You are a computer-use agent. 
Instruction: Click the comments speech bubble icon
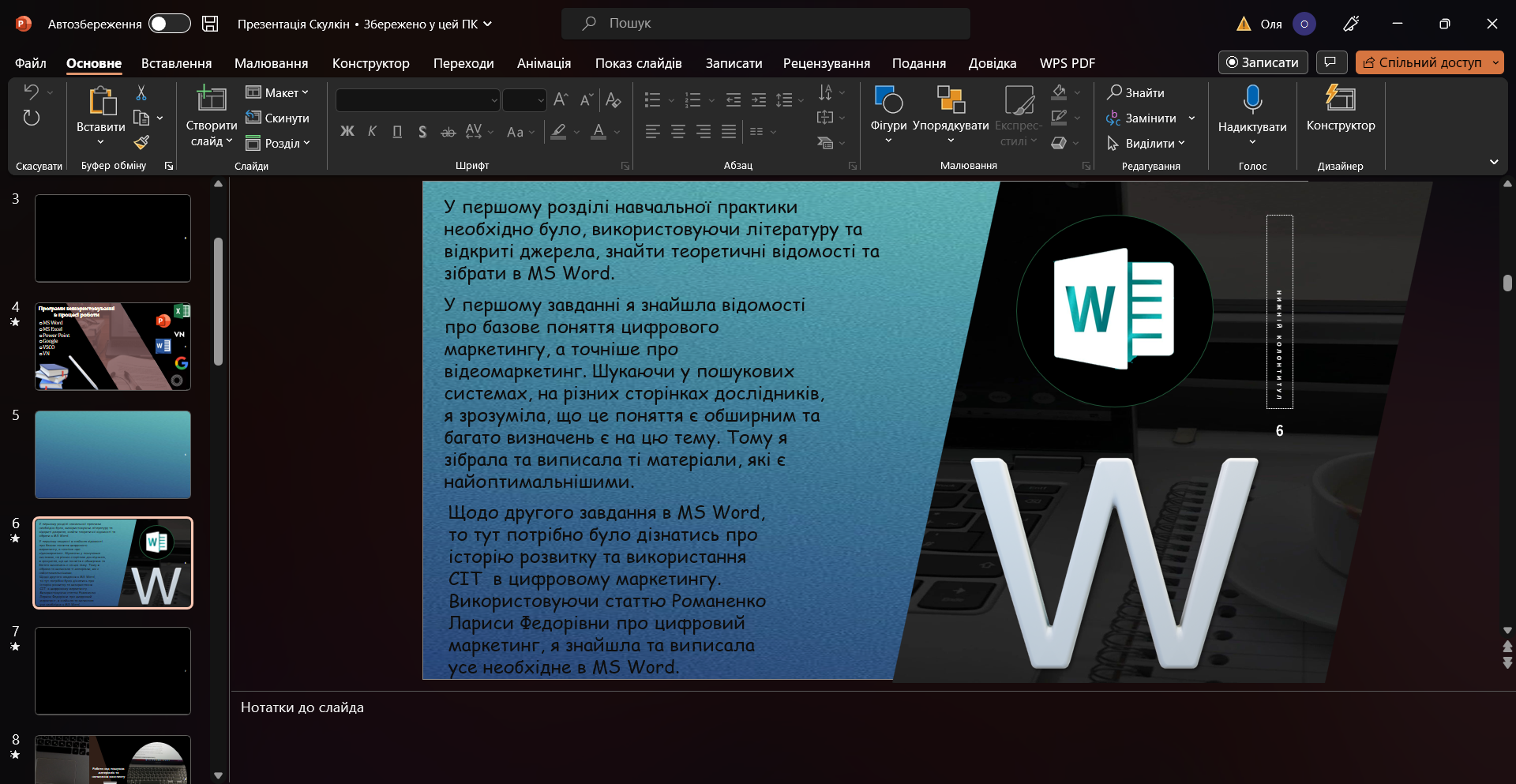tap(1330, 62)
